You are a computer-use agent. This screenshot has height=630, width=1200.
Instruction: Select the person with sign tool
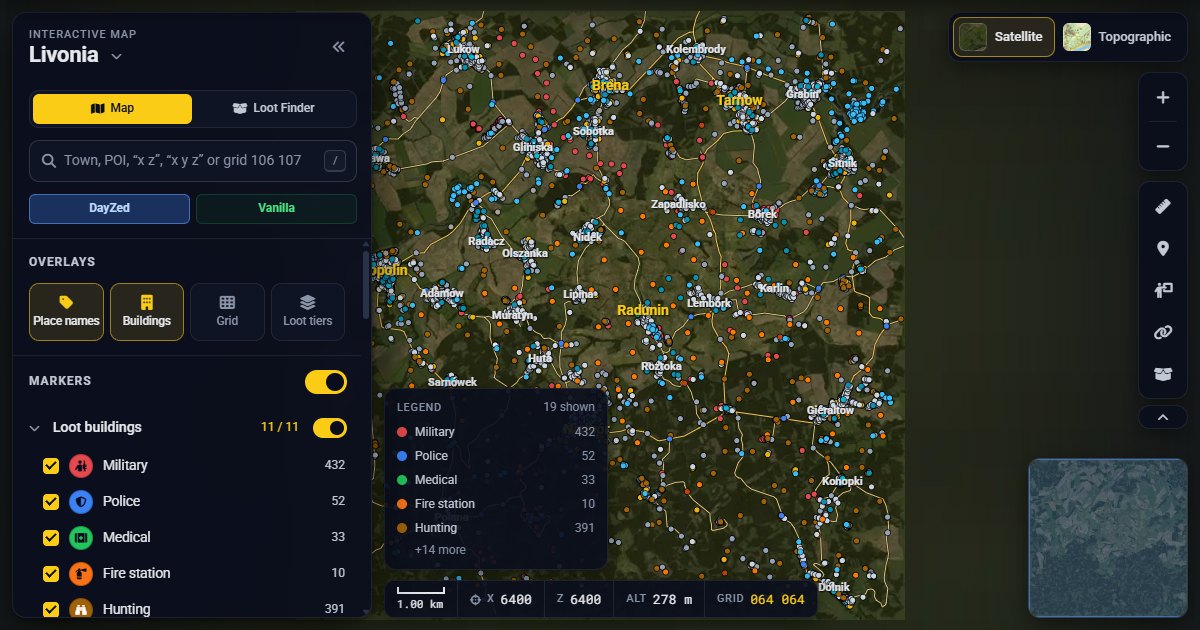(x=1163, y=291)
